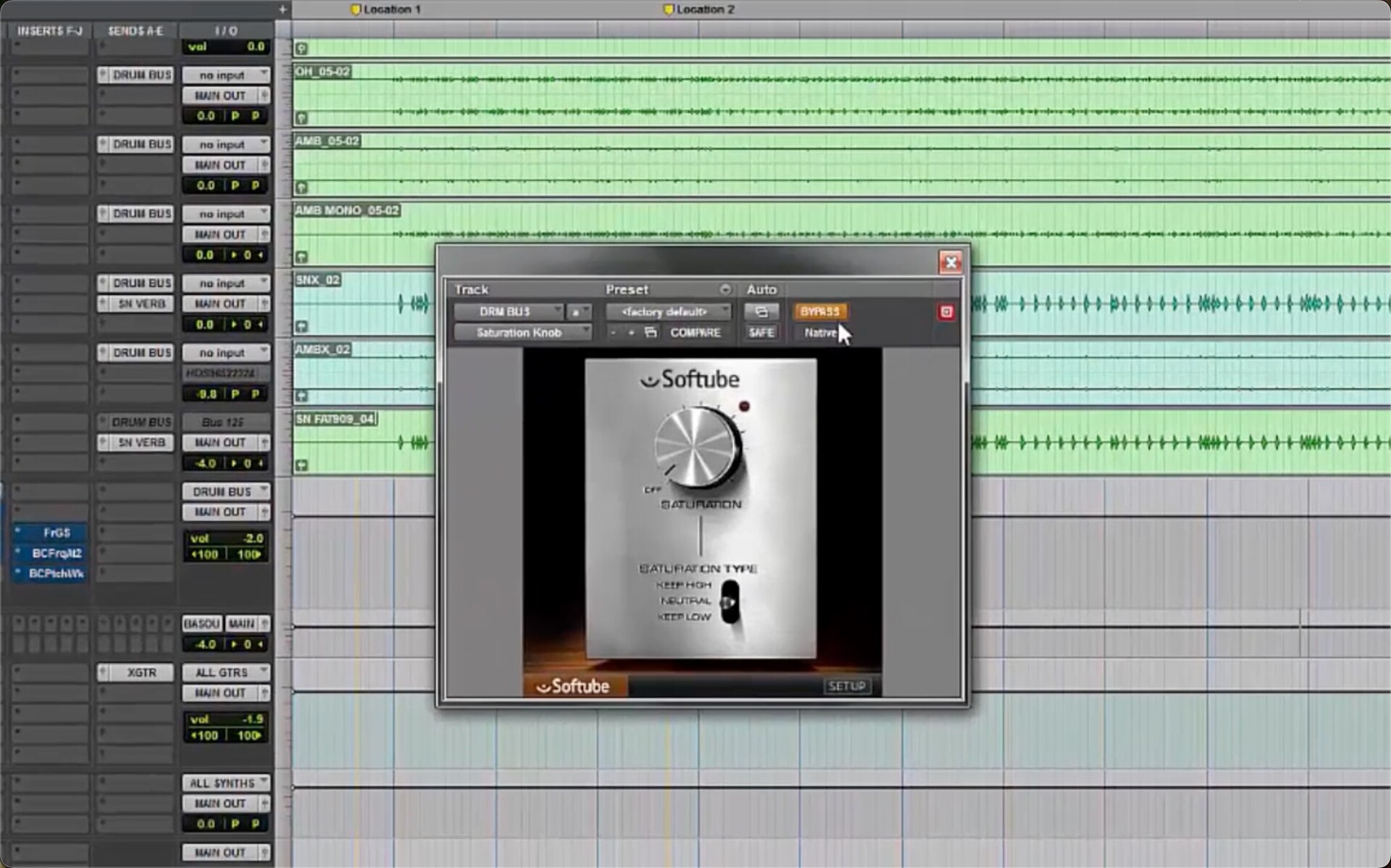Image resolution: width=1391 pixels, height=868 pixels.
Task: Select the Location 2 marker
Action: 700,9
